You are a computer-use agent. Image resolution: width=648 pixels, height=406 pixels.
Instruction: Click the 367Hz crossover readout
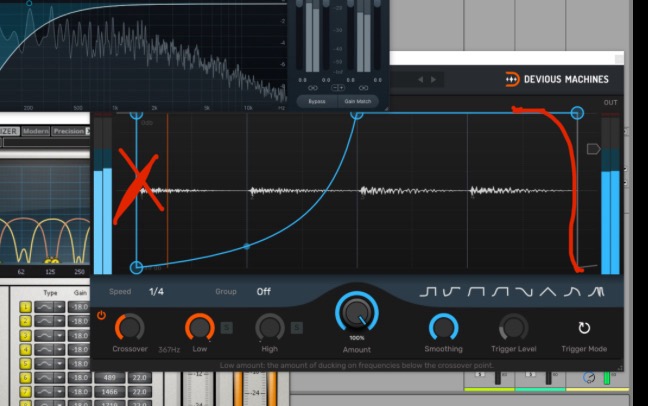[169, 350]
